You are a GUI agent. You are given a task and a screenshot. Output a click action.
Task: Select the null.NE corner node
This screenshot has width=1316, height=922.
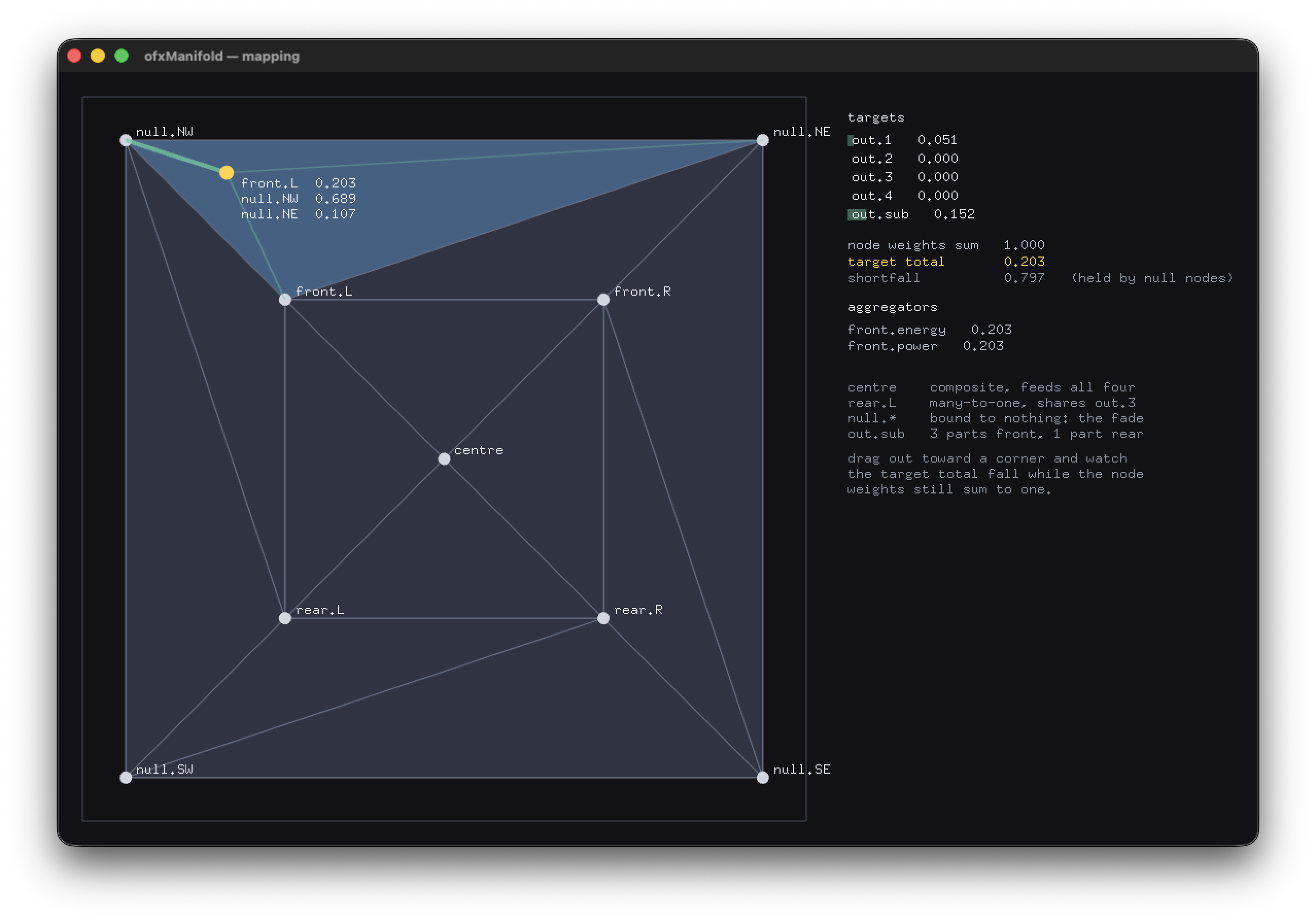(x=763, y=140)
